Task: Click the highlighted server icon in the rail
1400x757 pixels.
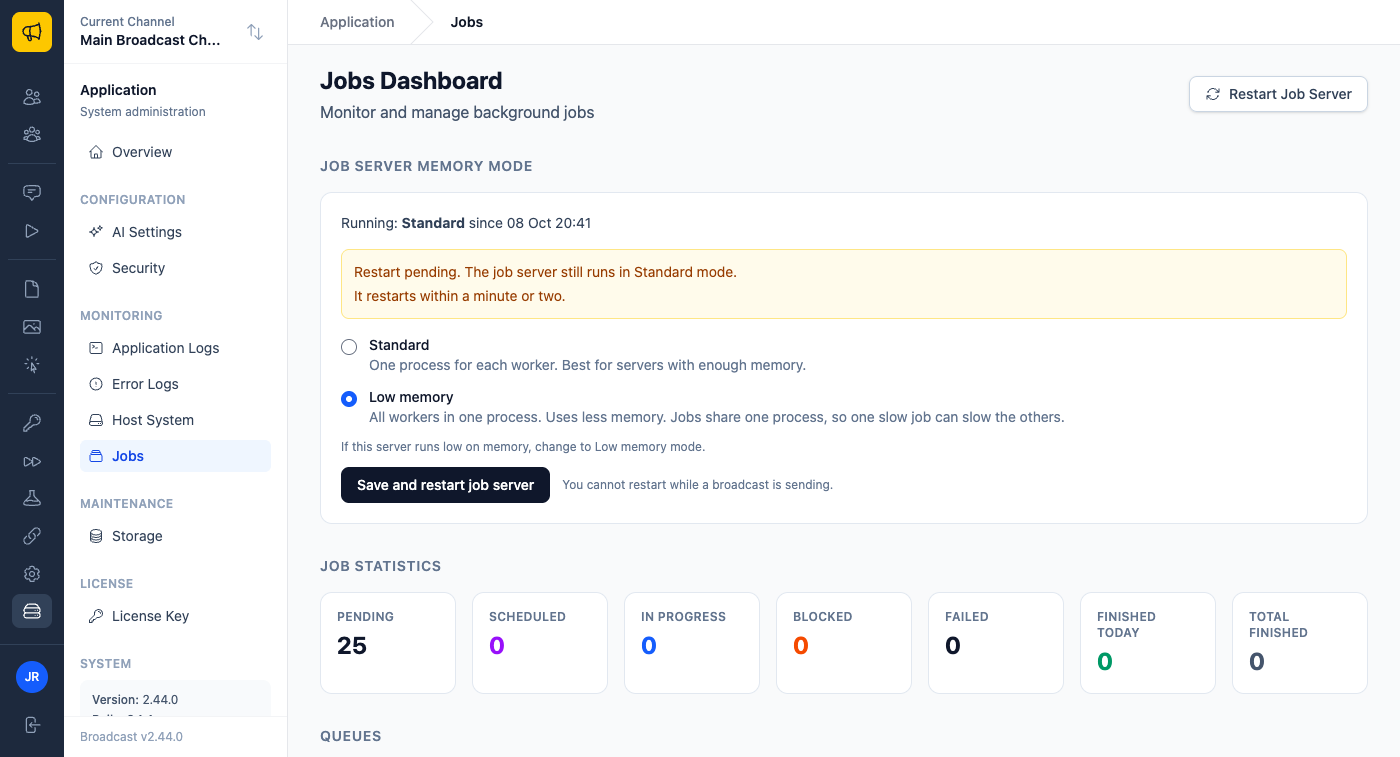Action: pyautogui.click(x=32, y=611)
